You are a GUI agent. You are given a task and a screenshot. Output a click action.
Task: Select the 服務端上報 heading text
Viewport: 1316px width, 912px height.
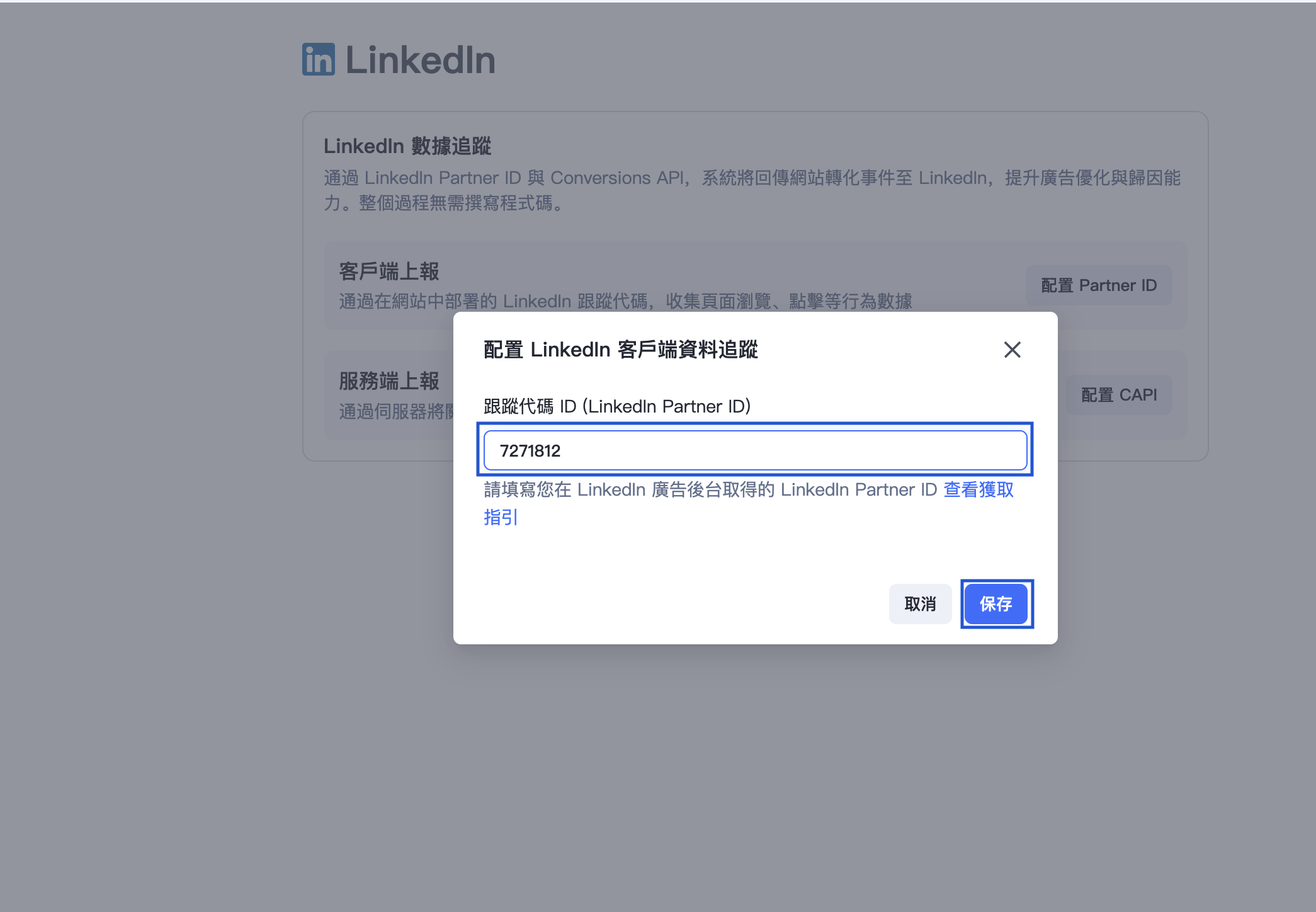coord(389,381)
